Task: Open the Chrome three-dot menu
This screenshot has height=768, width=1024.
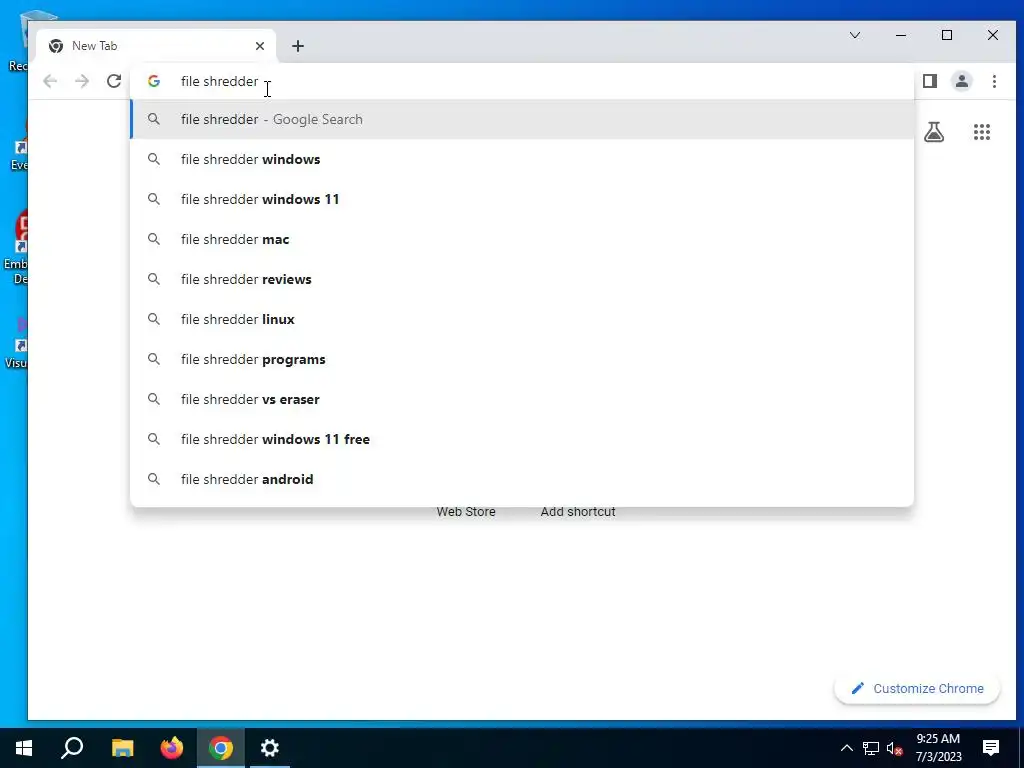Action: (994, 81)
